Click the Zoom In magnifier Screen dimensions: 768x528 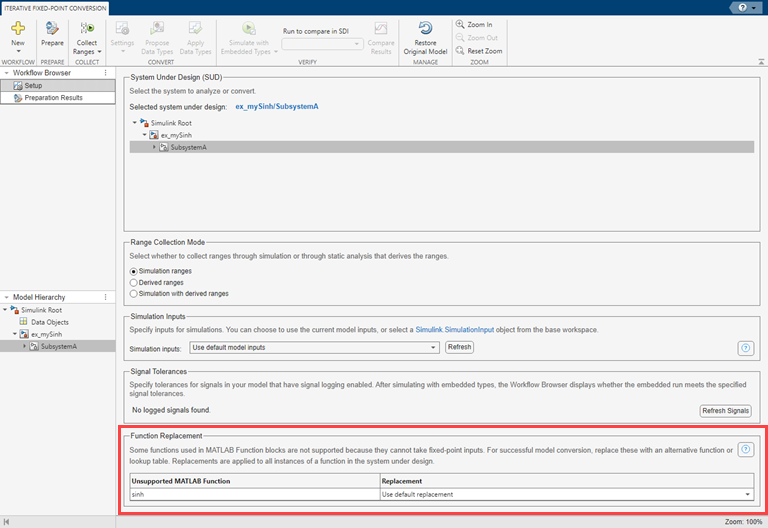[460, 24]
